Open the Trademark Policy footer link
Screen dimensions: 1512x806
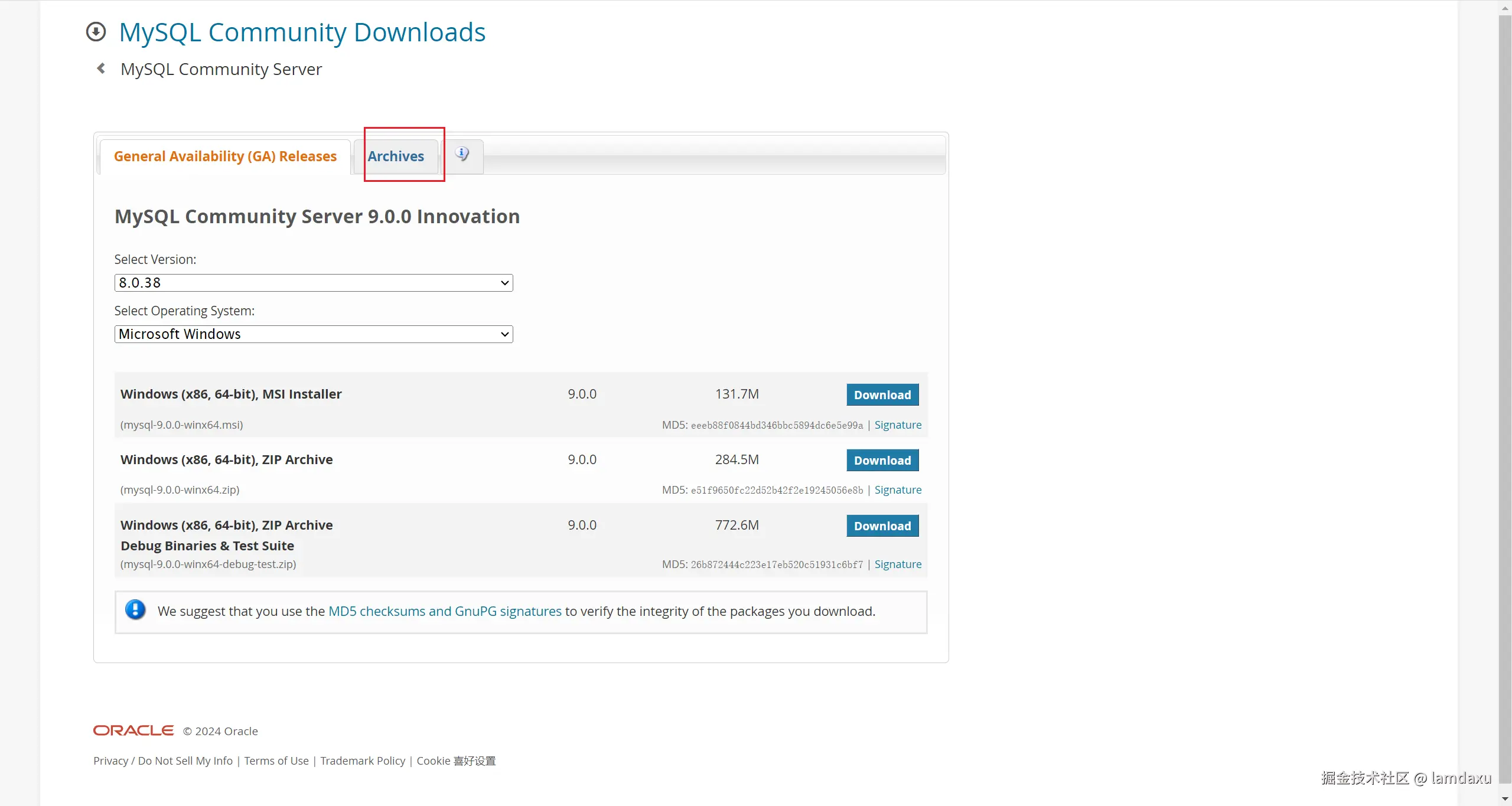click(x=363, y=761)
